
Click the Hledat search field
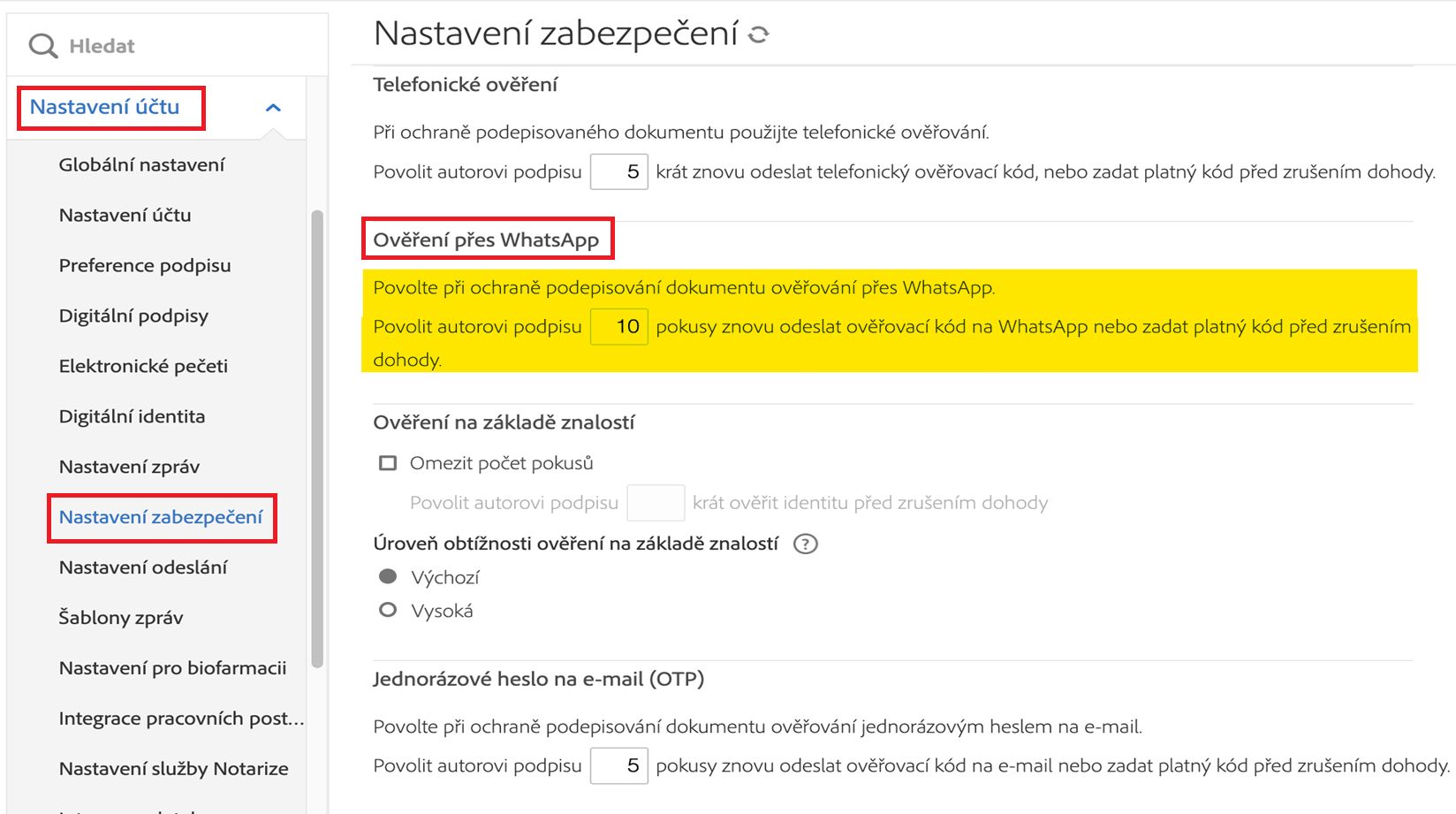click(177, 46)
